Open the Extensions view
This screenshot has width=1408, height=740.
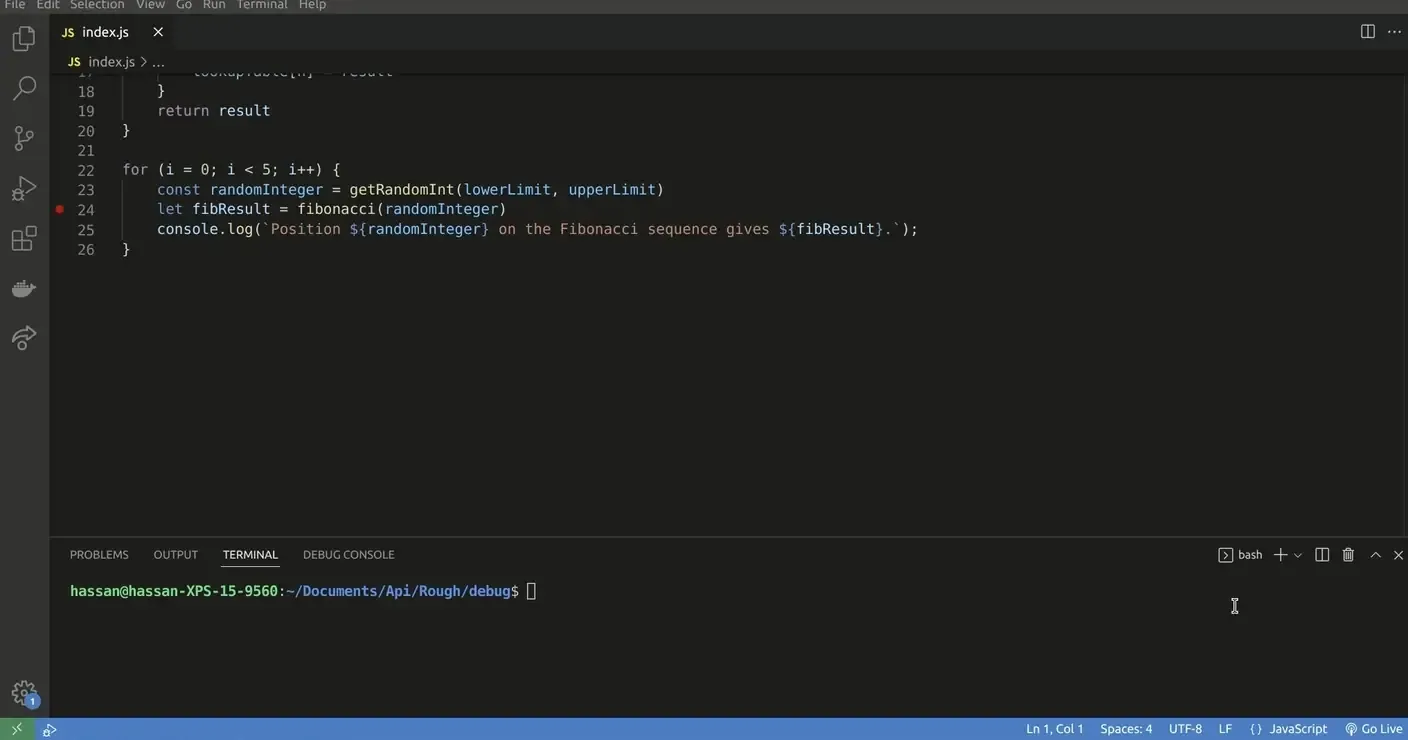tap(24, 239)
